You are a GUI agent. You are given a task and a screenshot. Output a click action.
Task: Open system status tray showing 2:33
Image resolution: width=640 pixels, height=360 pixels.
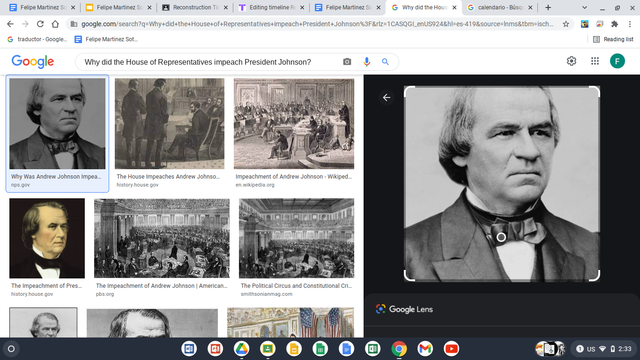click(x=605, y=349)
